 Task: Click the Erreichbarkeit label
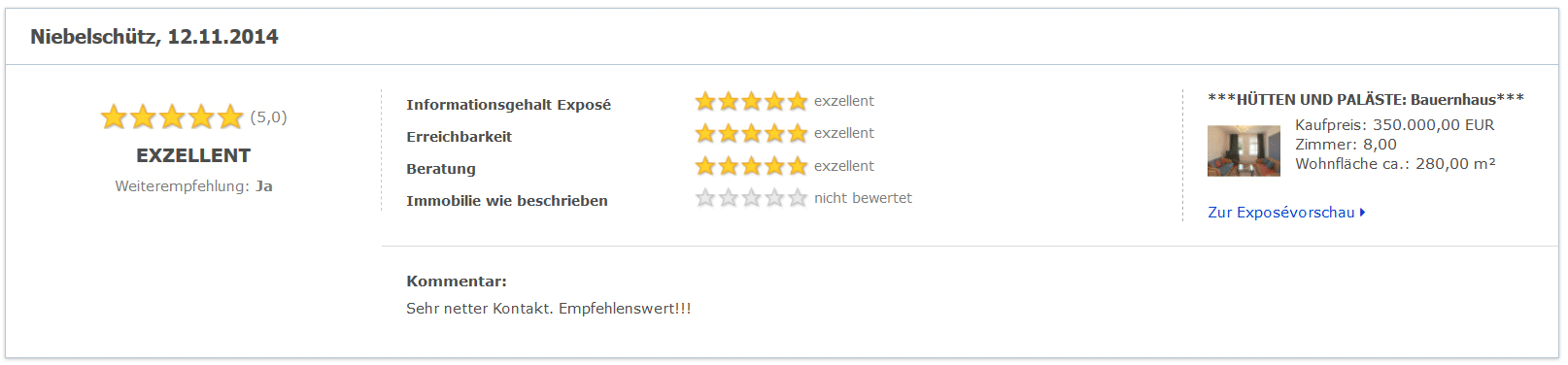coord(459,137)
